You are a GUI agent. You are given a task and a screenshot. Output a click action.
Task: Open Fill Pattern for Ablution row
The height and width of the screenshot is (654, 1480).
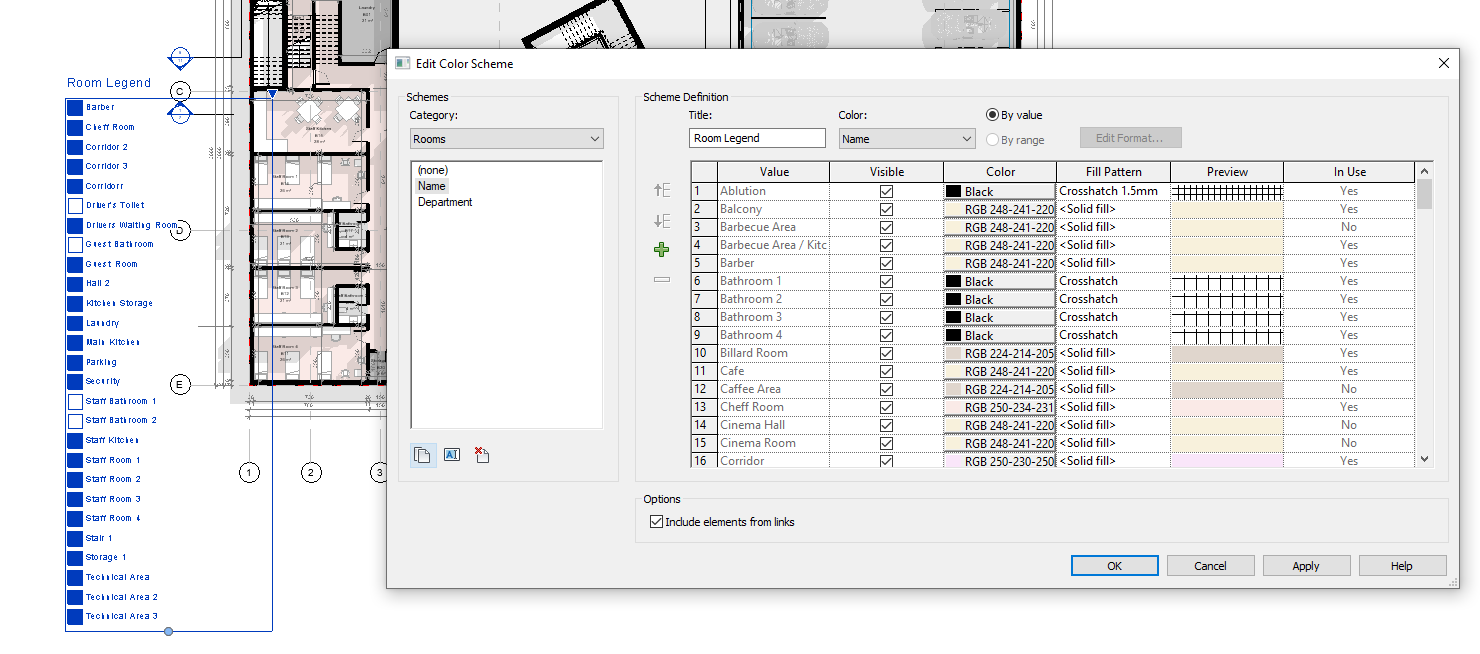coord(1113,191)
